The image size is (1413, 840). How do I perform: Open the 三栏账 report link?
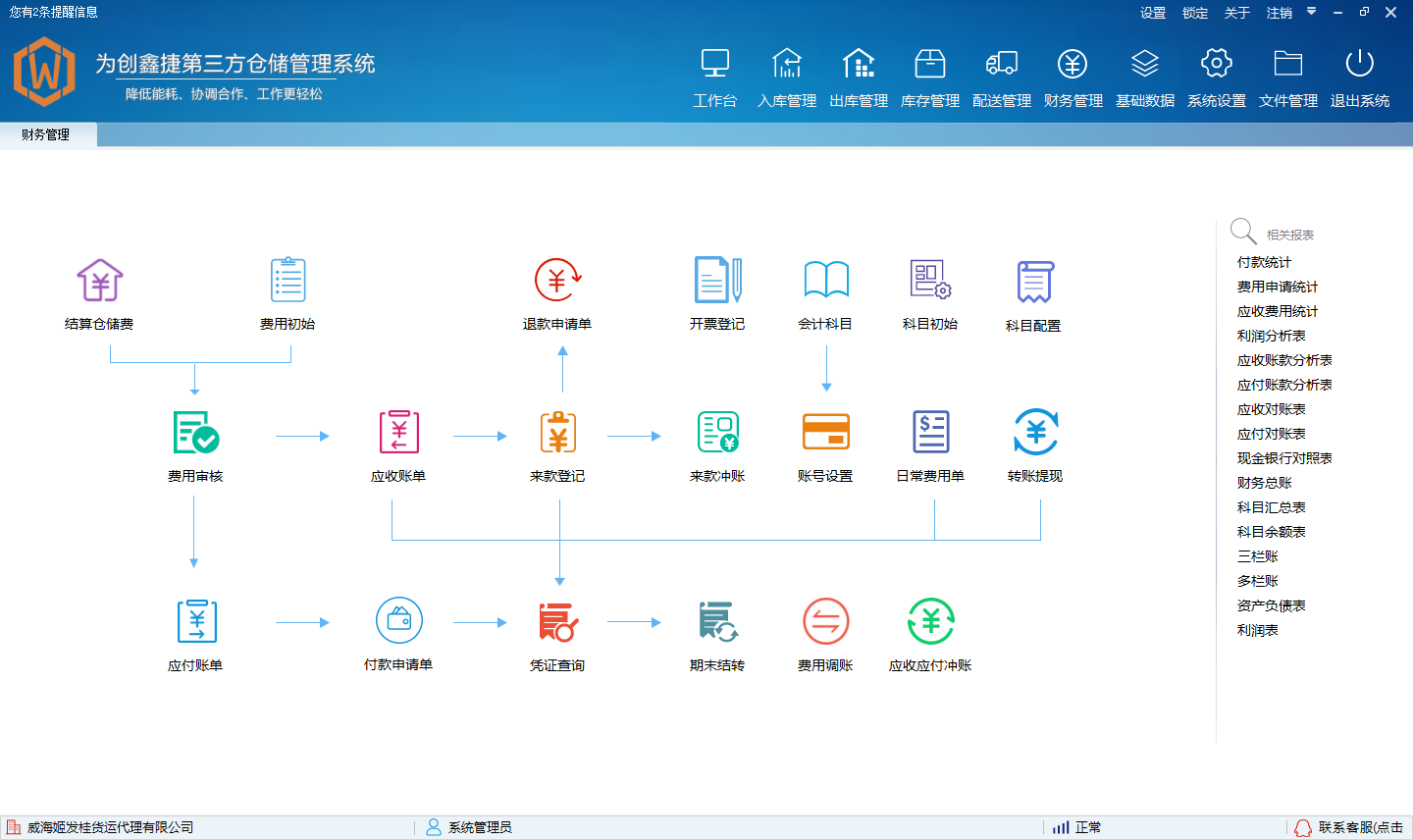(1257, 556)
